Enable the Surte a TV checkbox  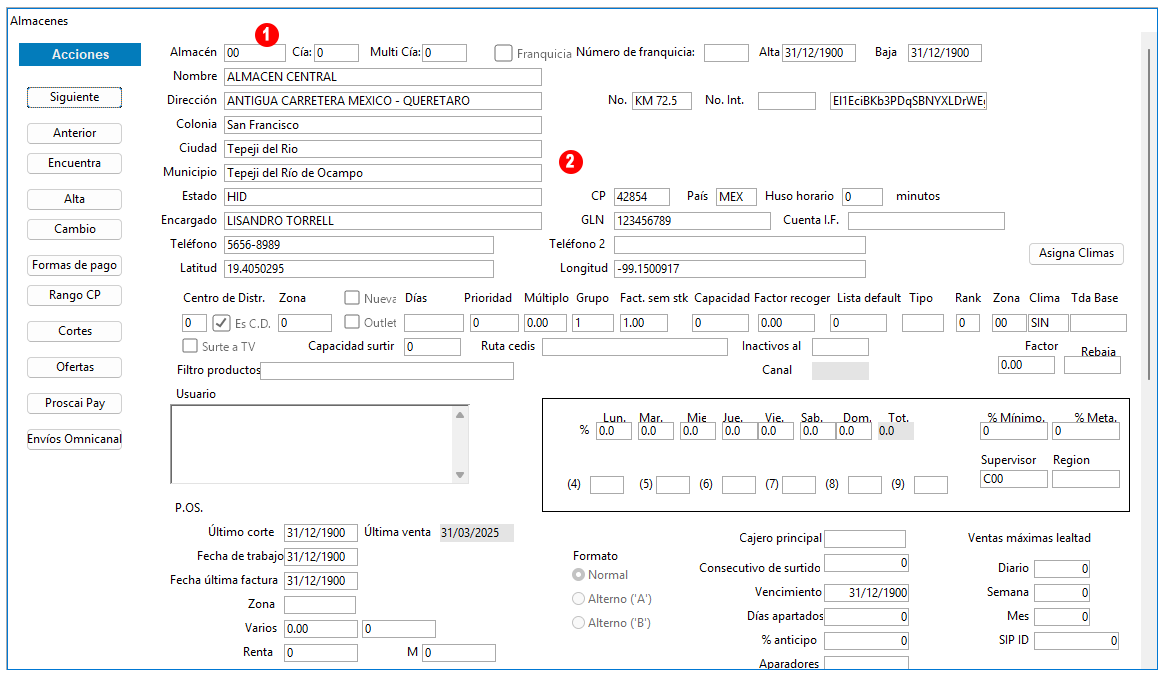click(x=190, y=346)
